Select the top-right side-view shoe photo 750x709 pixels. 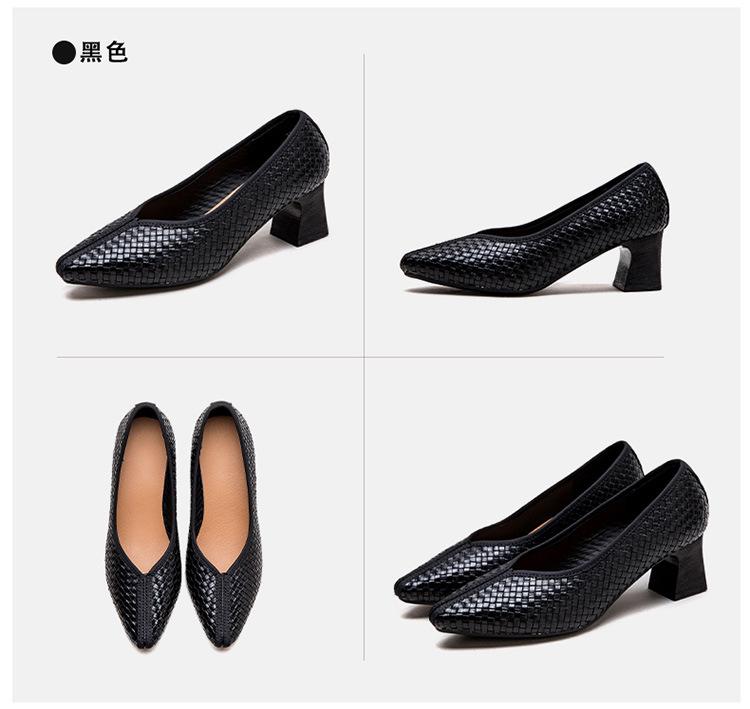click(535, 227)
